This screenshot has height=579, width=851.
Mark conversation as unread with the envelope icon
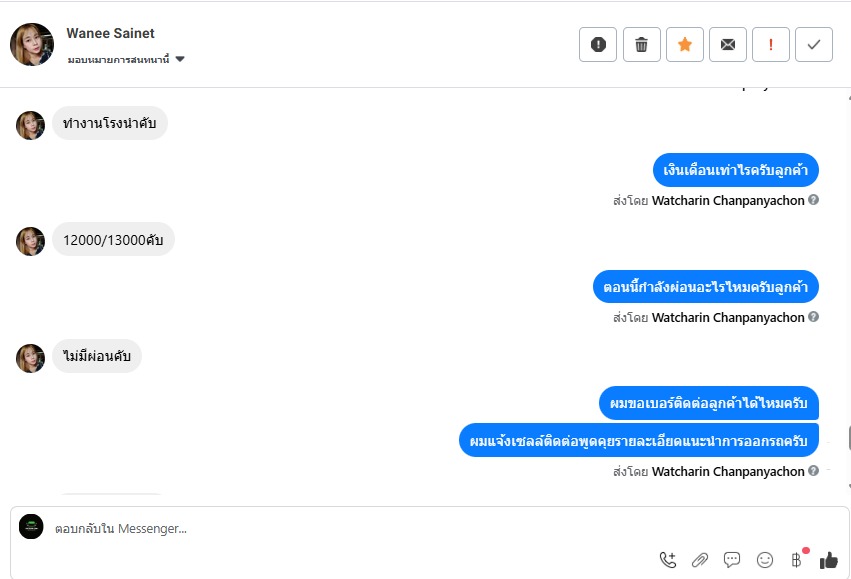(728, 44)
